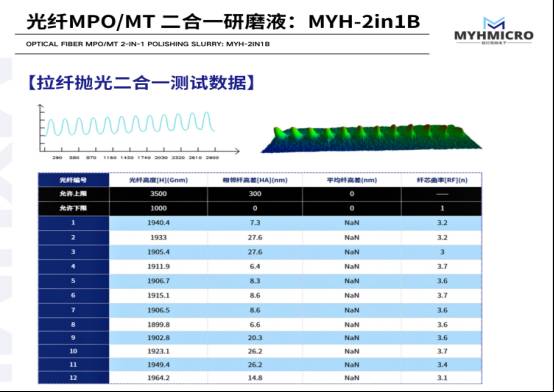
Task: Click fiber height value 1905.4
Action: [158, 252]
